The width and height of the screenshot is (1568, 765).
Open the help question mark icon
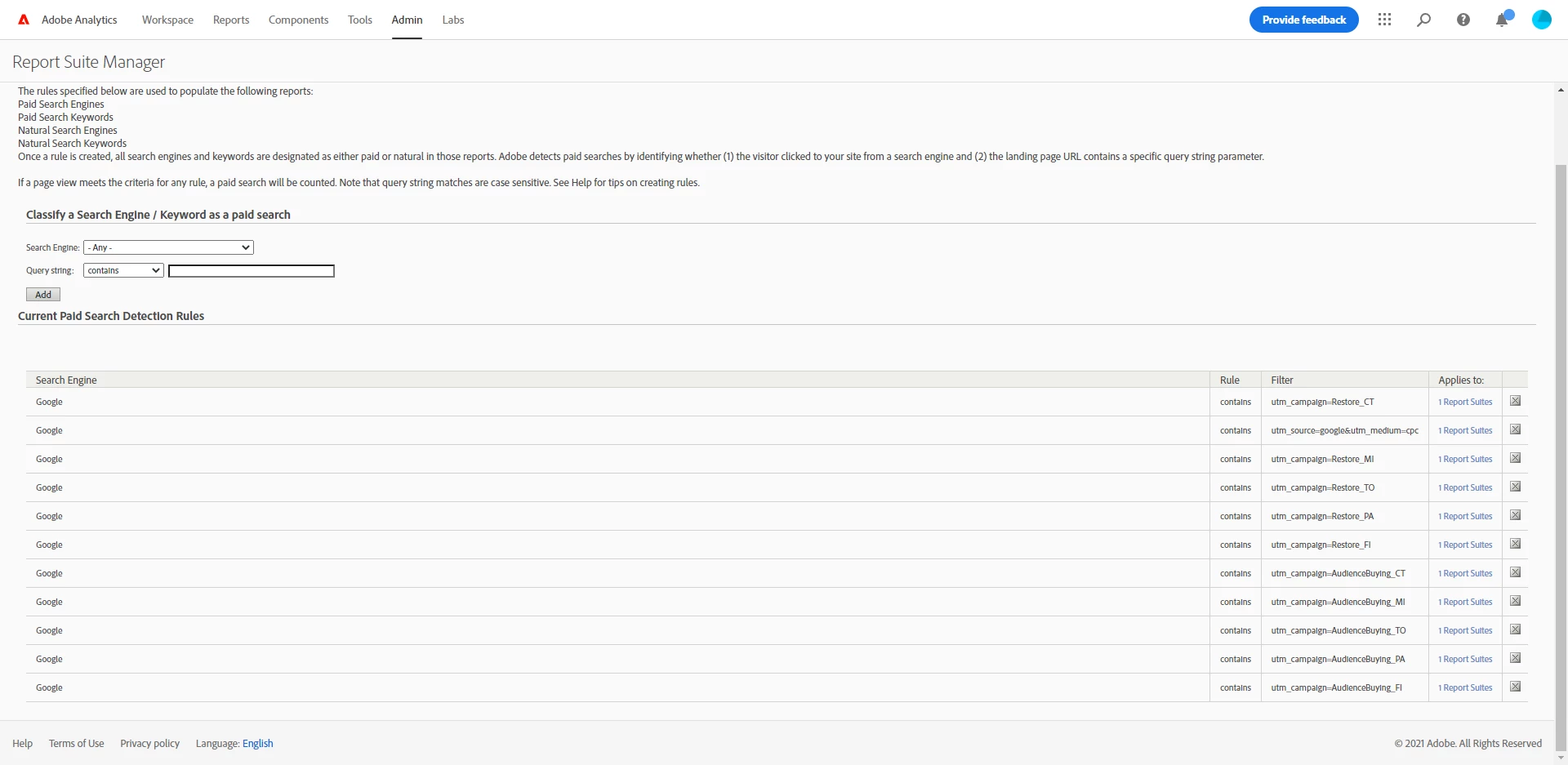[x=1463, y=20]
